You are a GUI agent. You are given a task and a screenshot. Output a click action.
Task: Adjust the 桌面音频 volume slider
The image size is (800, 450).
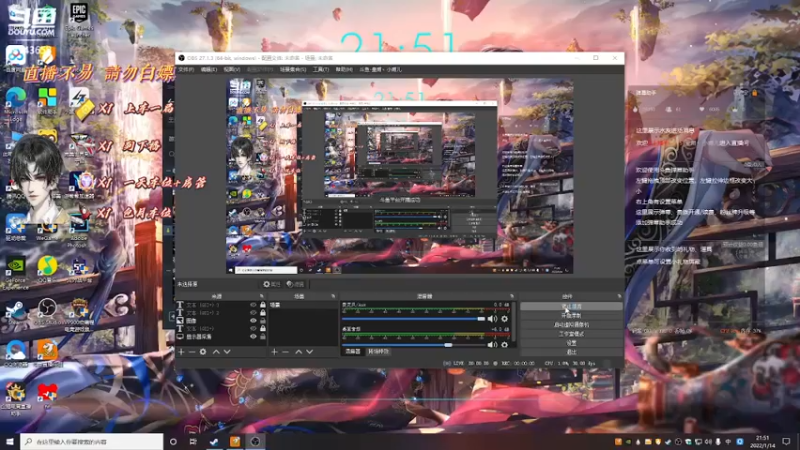414,345
